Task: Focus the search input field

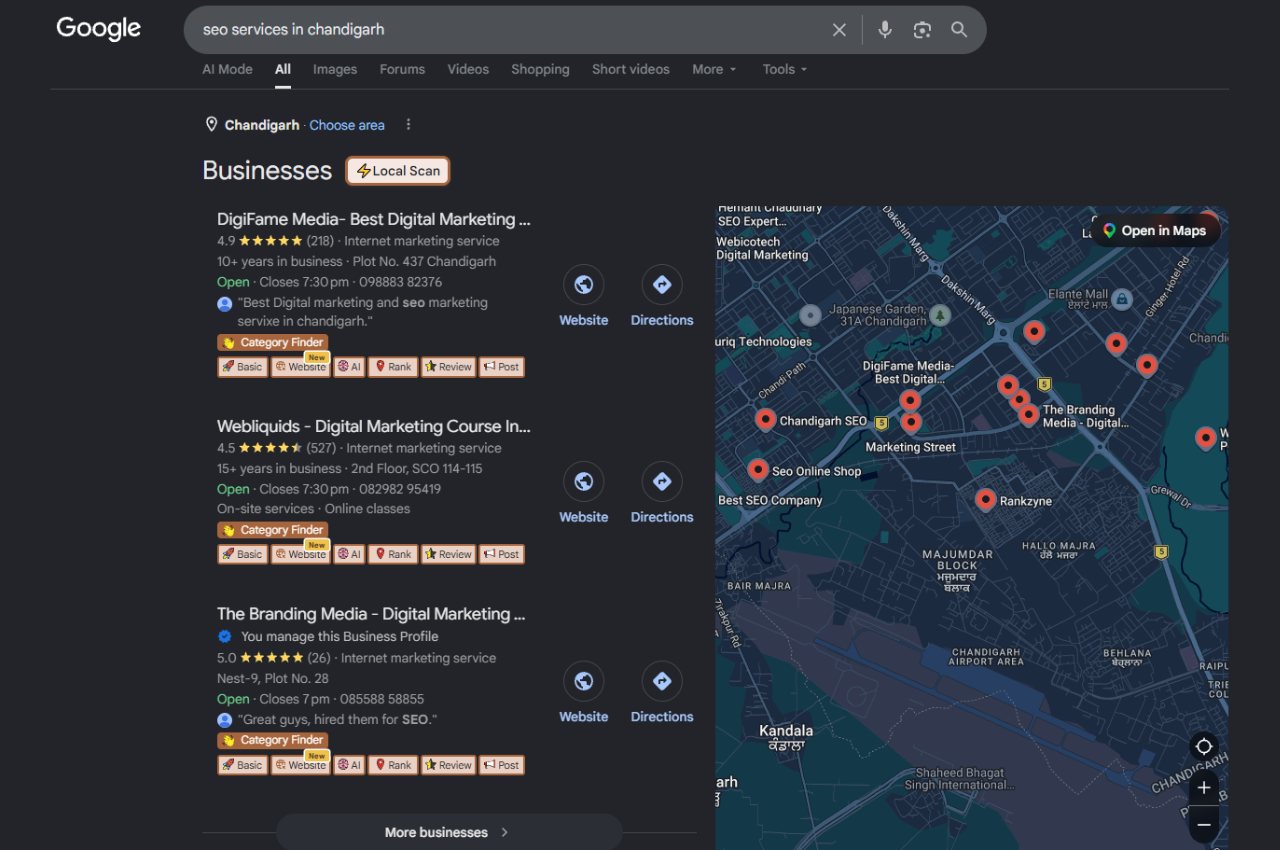Action: point(510,30)
